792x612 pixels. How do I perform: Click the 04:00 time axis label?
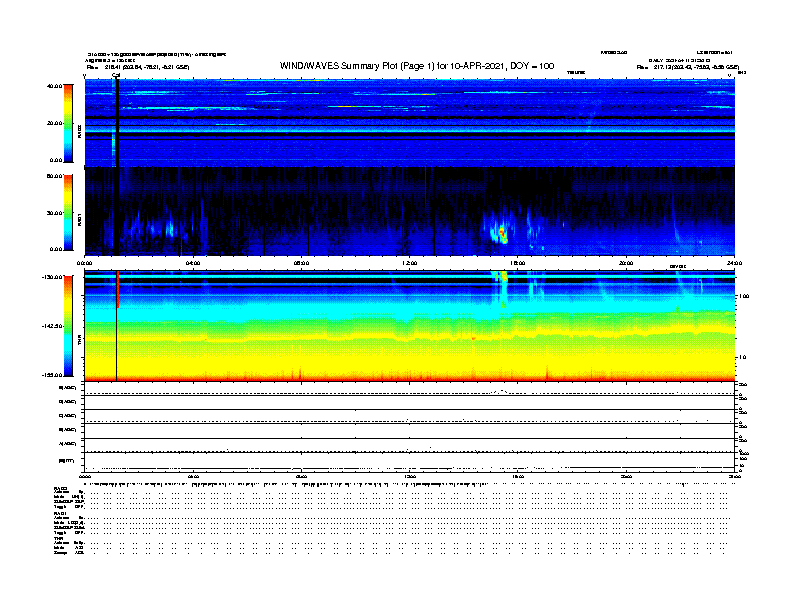coord(193,263)
